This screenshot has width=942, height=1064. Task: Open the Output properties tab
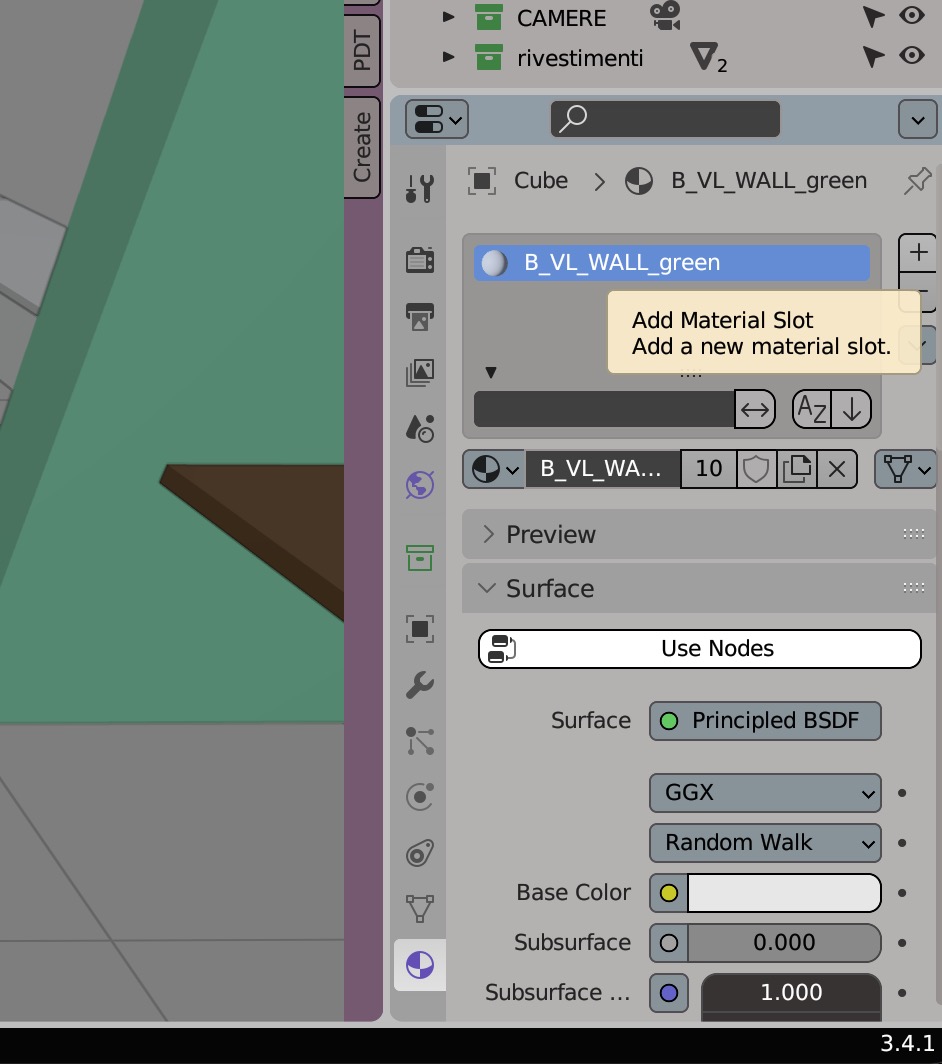(x=419, y=316)
